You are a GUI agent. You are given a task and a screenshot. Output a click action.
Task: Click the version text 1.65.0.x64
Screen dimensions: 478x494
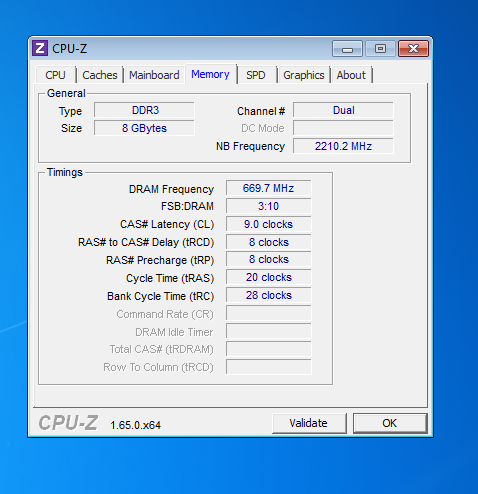click(135, 425)
